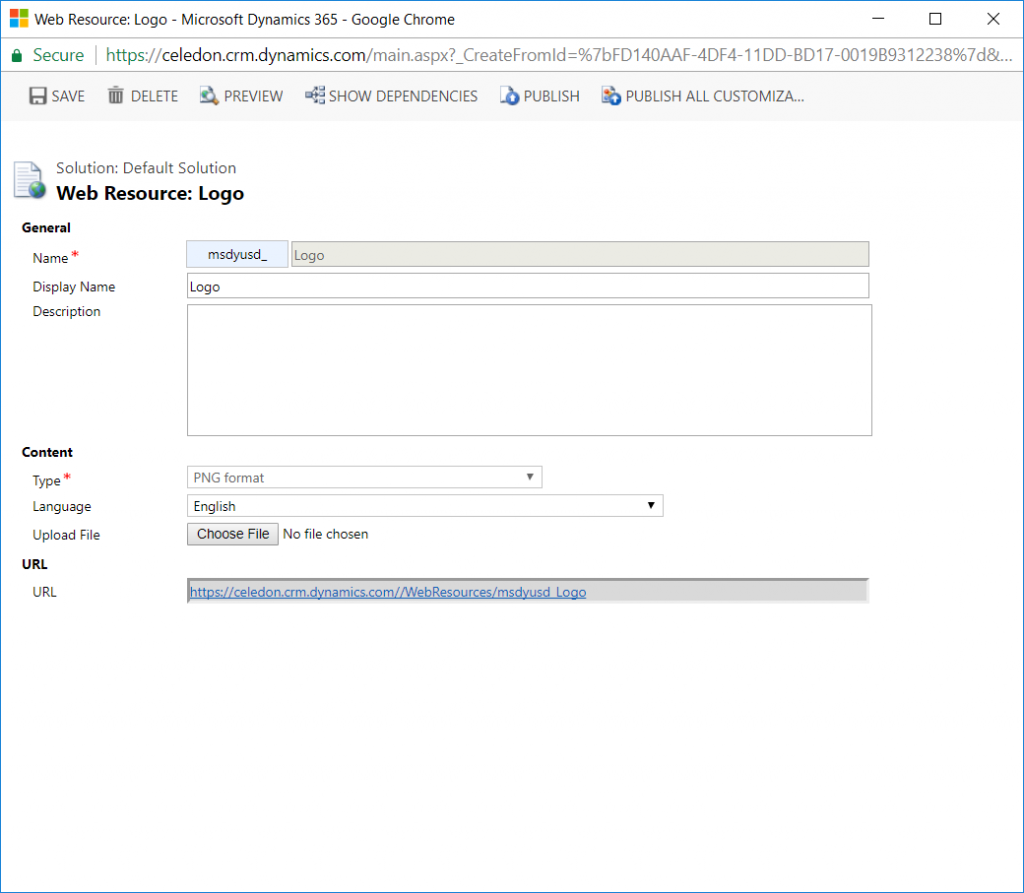The image size is (1024, 893).
Task: Close the Web Resource window
Action: click(x=993, y=19)
